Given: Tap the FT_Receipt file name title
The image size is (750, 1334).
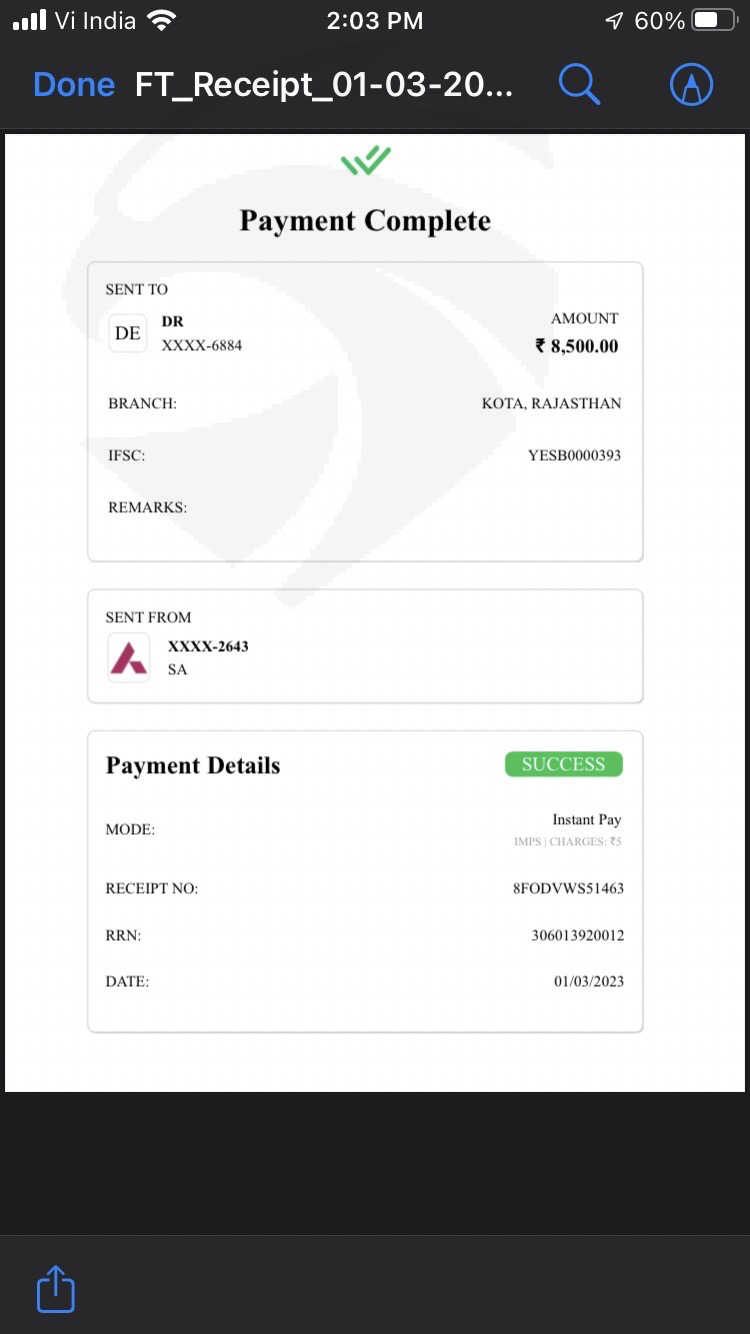Looking at the screenshot, I should pos(324,85).
